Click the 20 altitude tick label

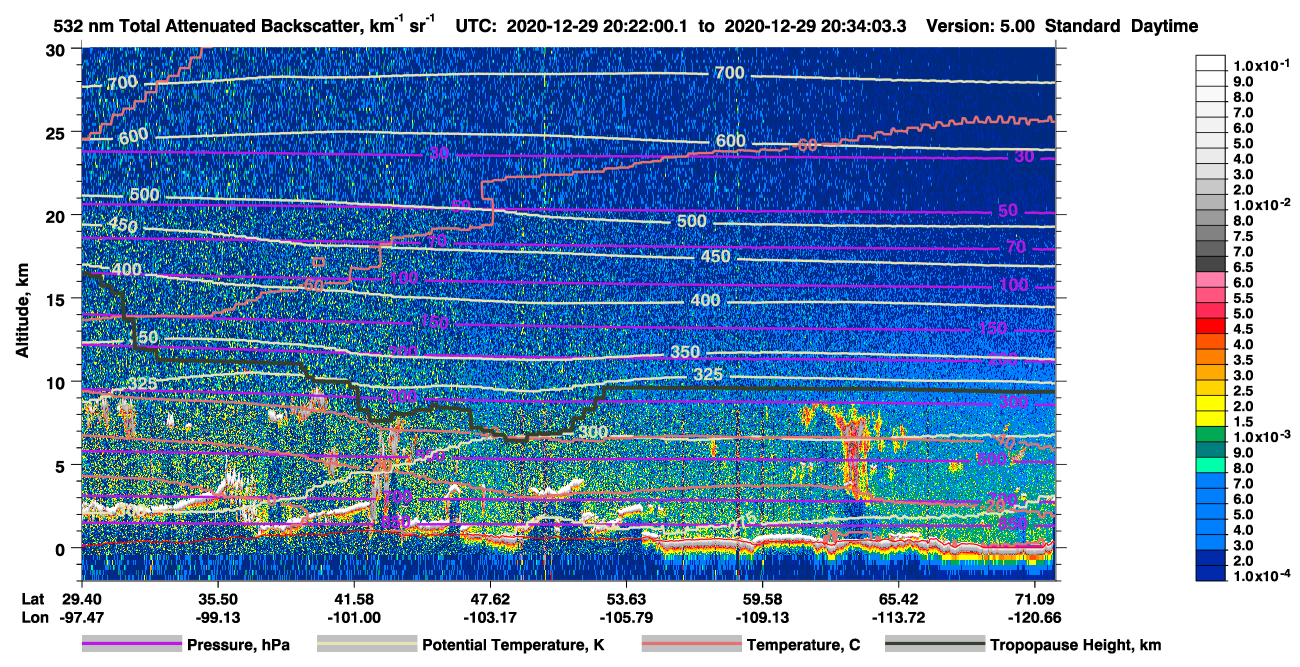tap(56, 215)
